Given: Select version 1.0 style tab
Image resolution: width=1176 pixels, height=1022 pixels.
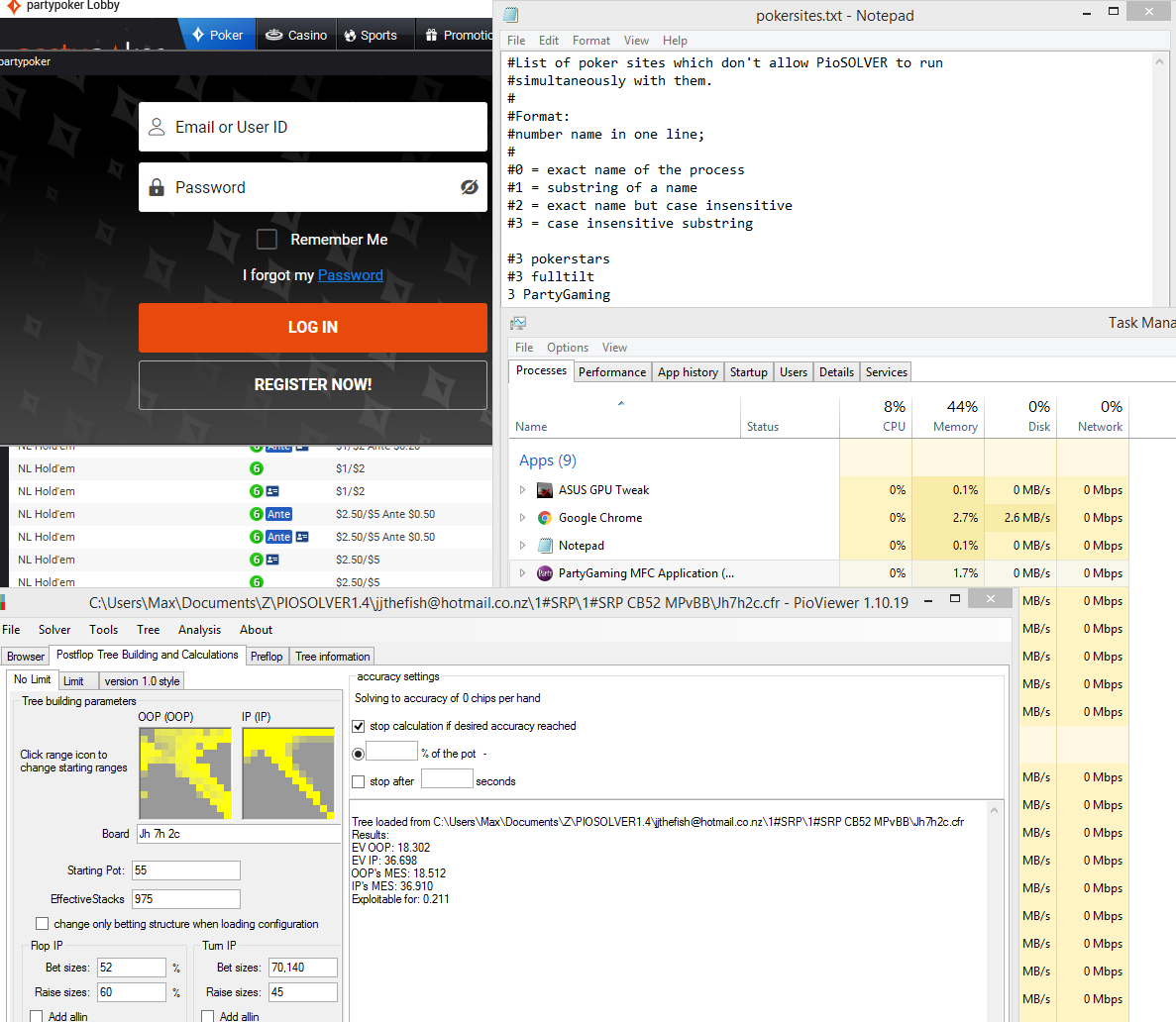Looking at the screenshot, I should click(142, 680).
